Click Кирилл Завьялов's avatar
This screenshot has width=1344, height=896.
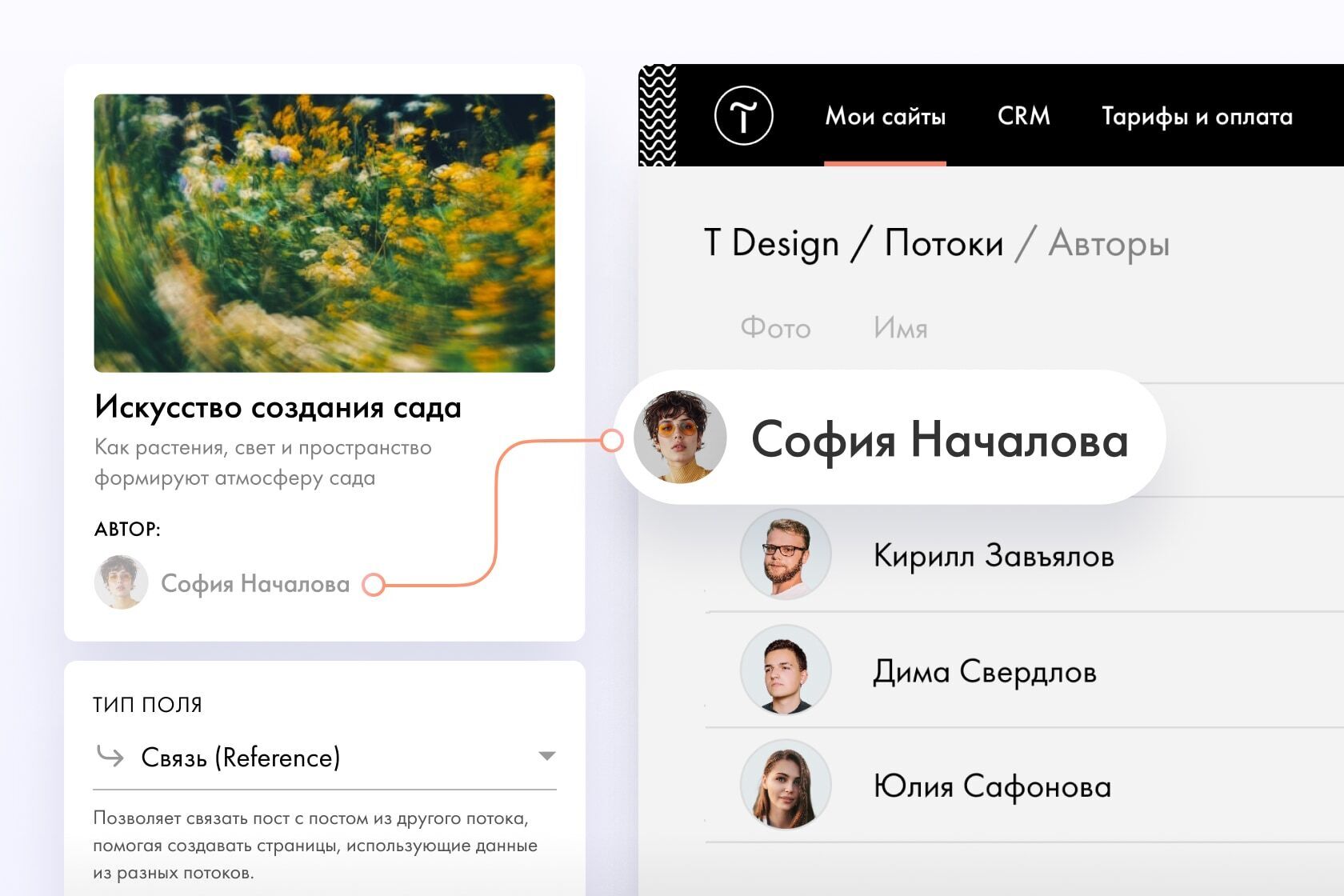786,554
